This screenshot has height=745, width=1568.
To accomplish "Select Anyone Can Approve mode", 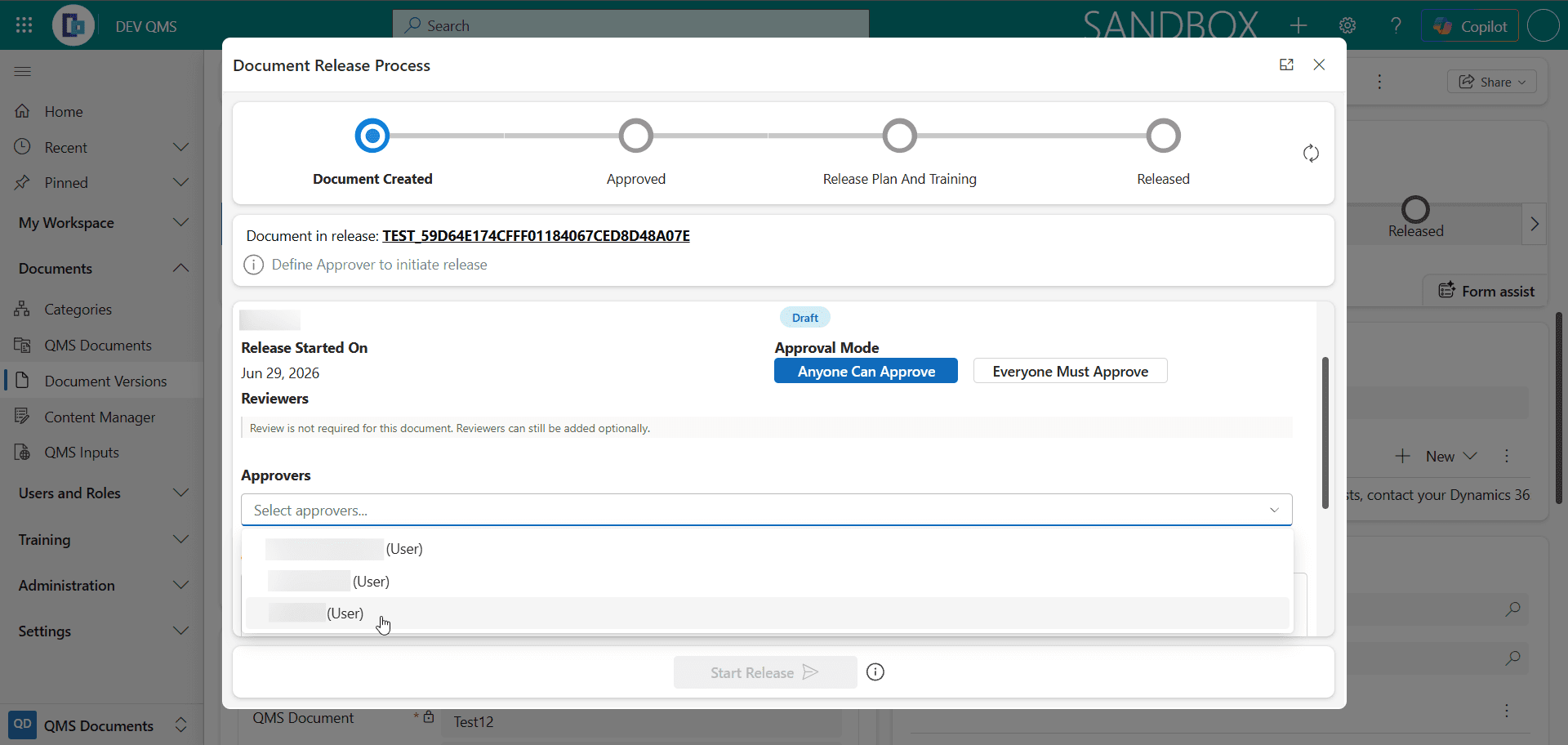I will point(866,372).
